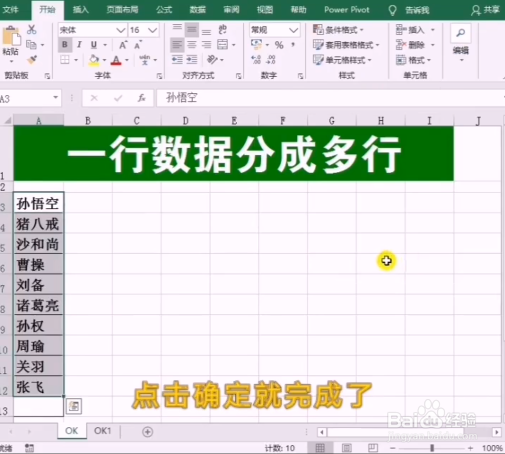The width and height of the screenshot is (505, 454).
Task: Click the Cut scissors icon
Action: point(32,29)
